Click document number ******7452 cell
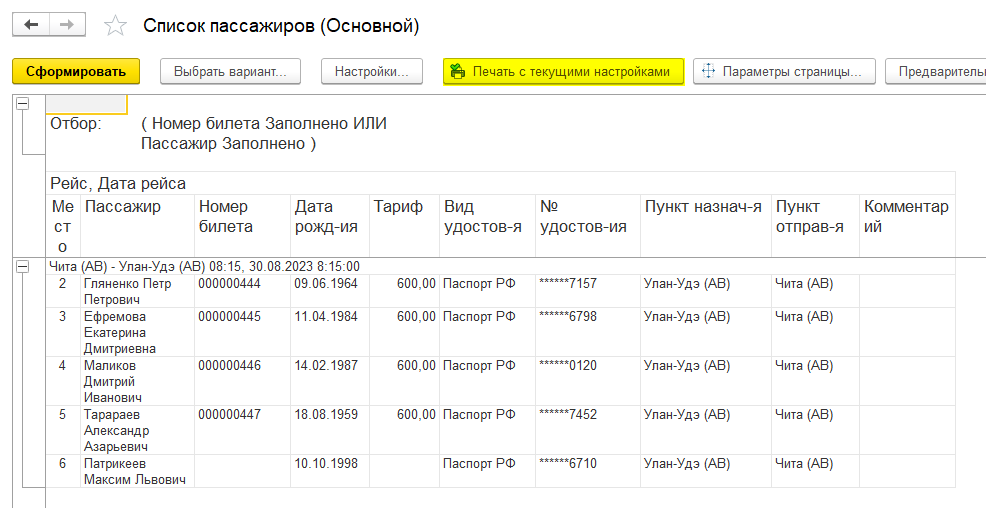The width and height of the screenshot is (986, 508). click(x=568, y=415)
